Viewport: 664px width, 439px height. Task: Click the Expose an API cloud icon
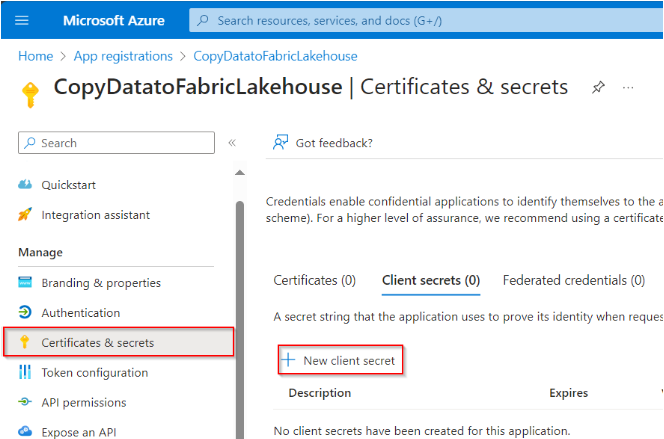[25, 431]
